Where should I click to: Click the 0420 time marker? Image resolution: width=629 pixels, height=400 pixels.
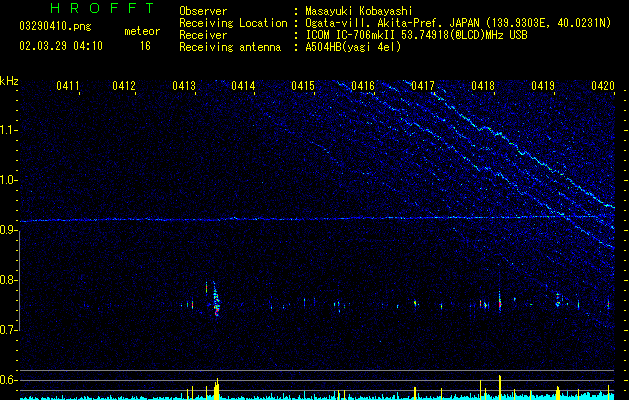603,86
